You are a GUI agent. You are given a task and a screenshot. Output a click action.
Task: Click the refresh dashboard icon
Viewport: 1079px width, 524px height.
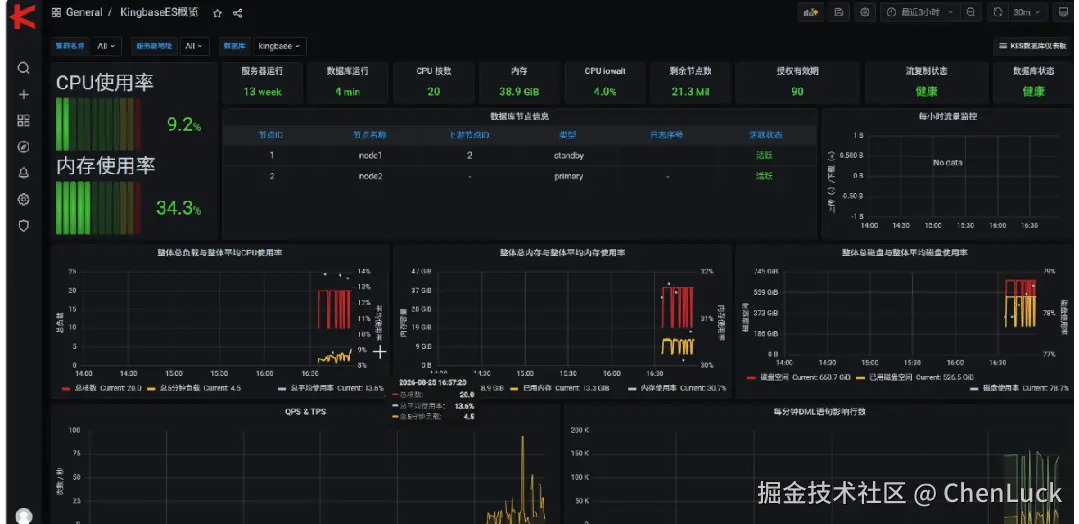pos(996,12)
